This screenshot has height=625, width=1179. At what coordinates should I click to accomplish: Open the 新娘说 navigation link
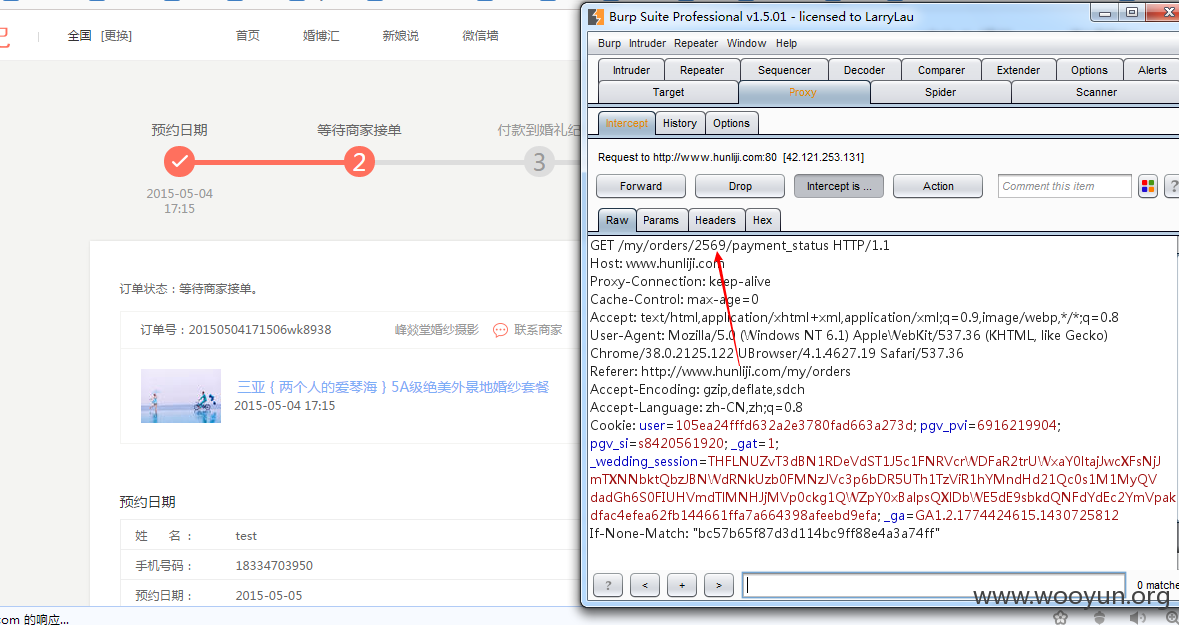coord(400,35)
